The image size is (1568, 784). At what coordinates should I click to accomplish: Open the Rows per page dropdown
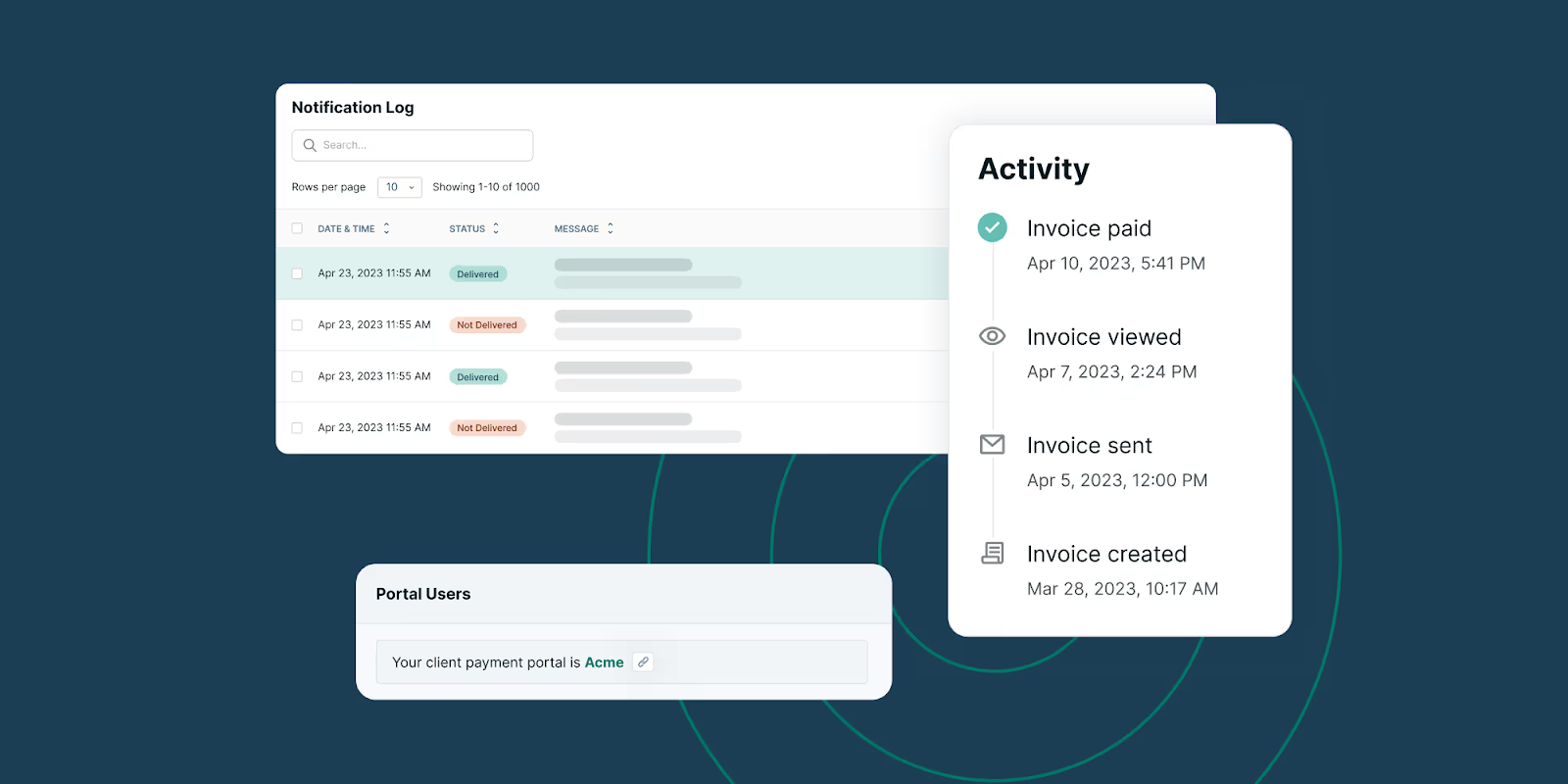400,187
